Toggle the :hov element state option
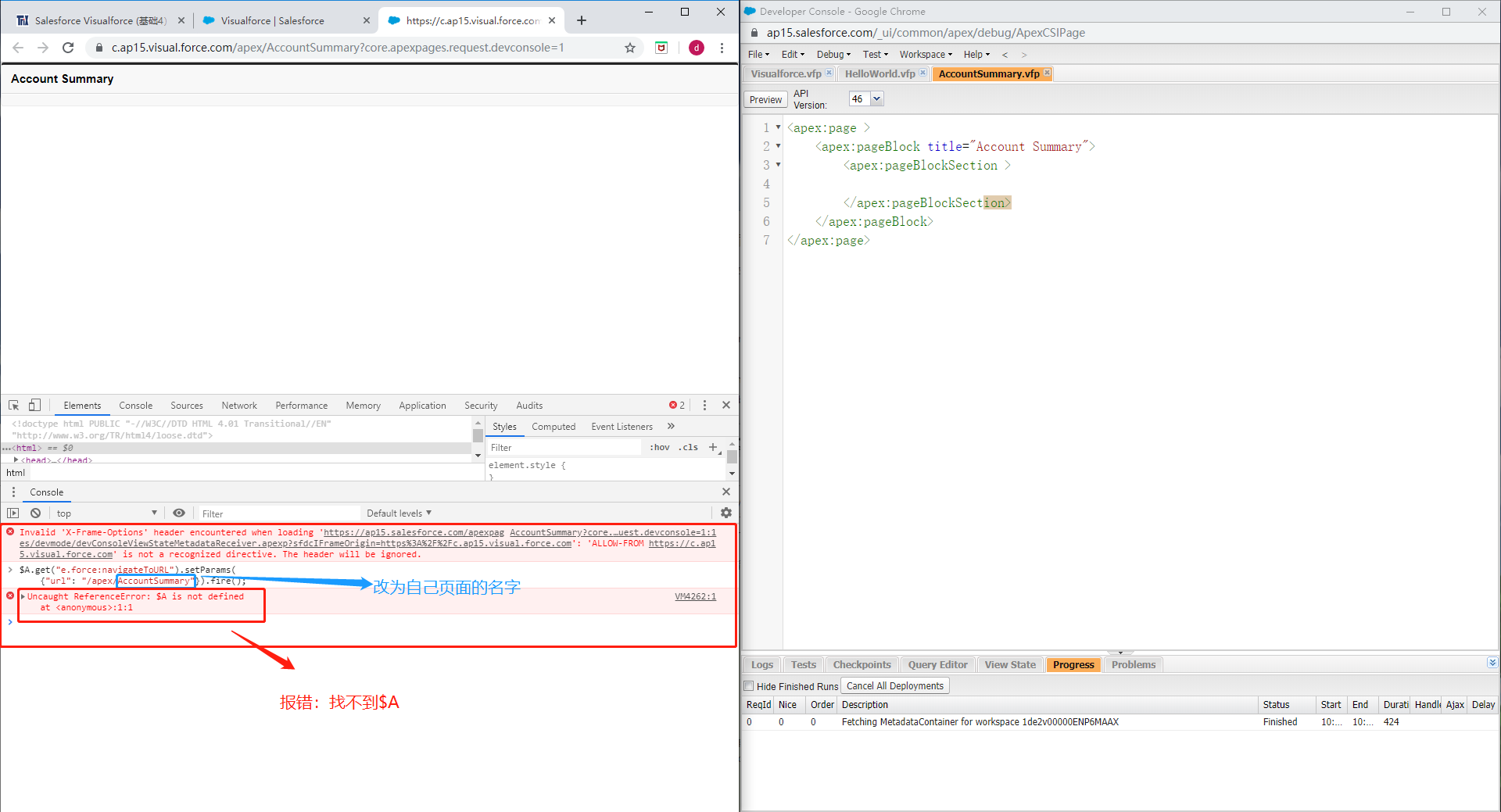Screen dimensions: 1501x812 [x=660, y=447]
